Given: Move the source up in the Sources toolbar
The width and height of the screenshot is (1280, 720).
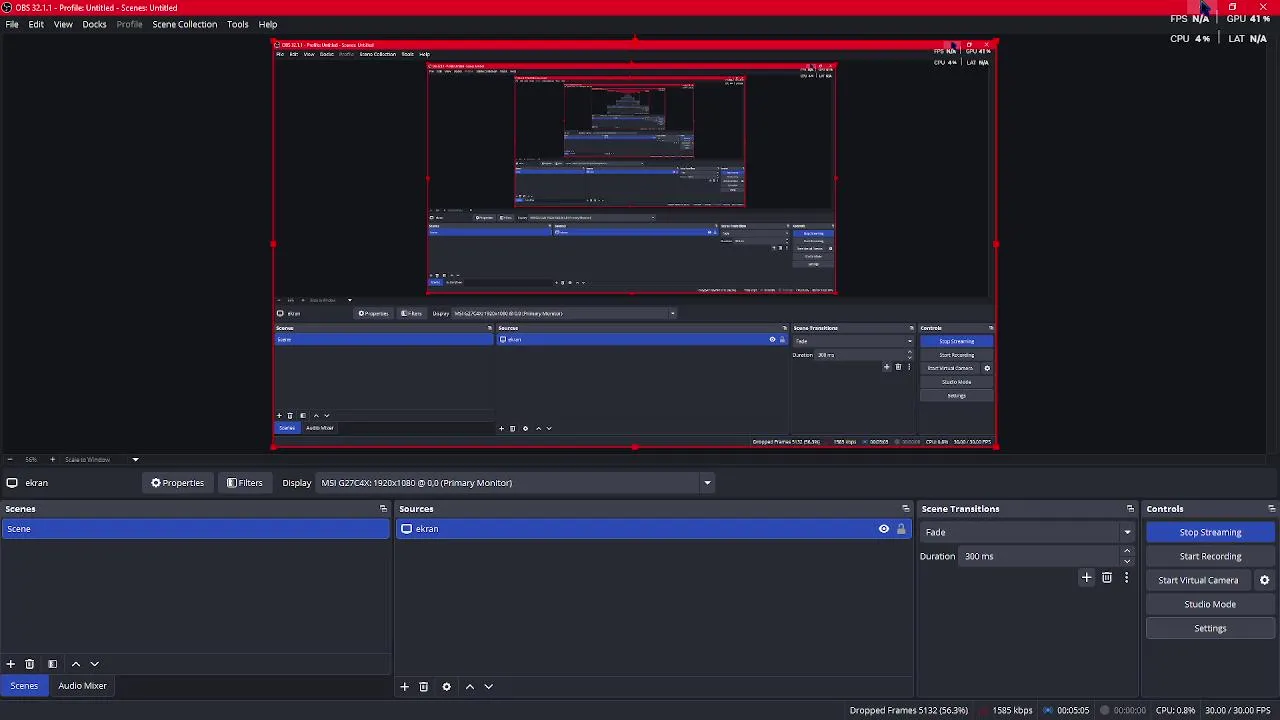Looking at the screenshot, I should (x=470, y=687).
